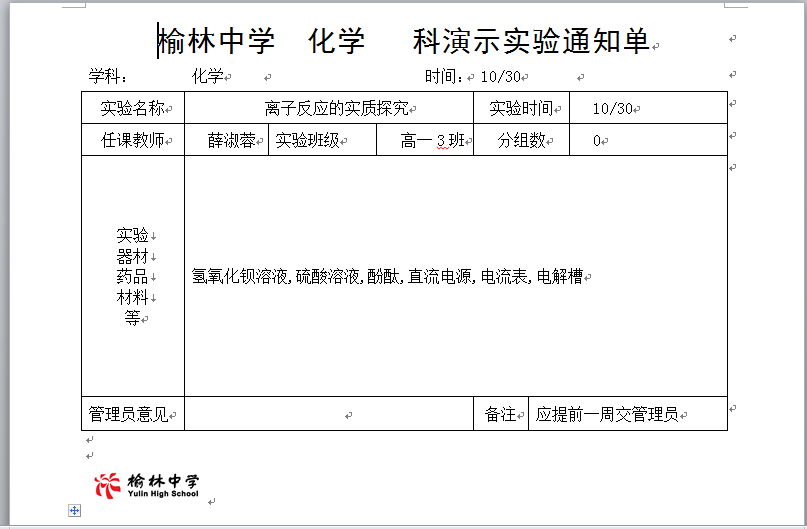
Task: Click the 时间: 10/30 text above the table
Action: (x=474, y=76)
